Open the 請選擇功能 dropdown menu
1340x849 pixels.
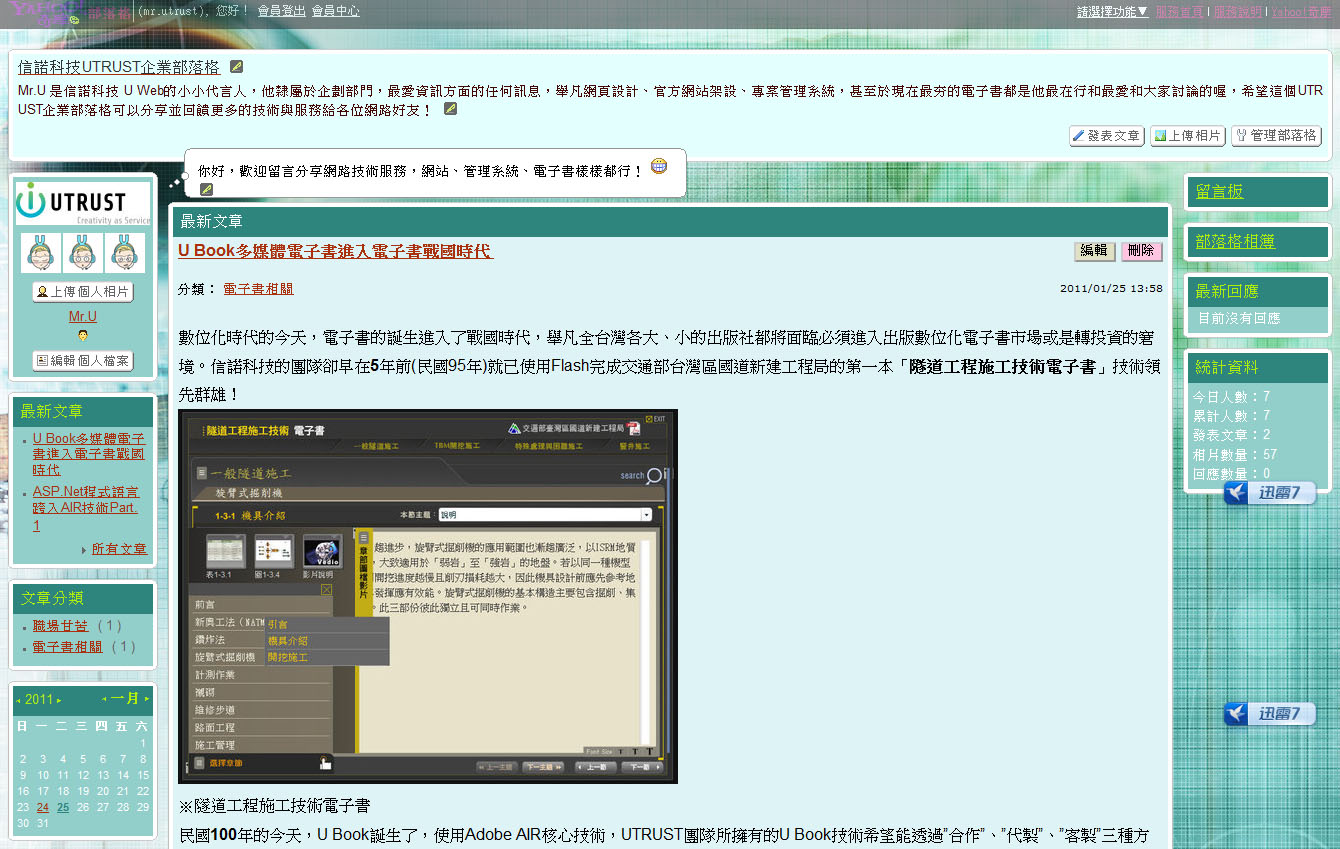(x=1112, y=12)
